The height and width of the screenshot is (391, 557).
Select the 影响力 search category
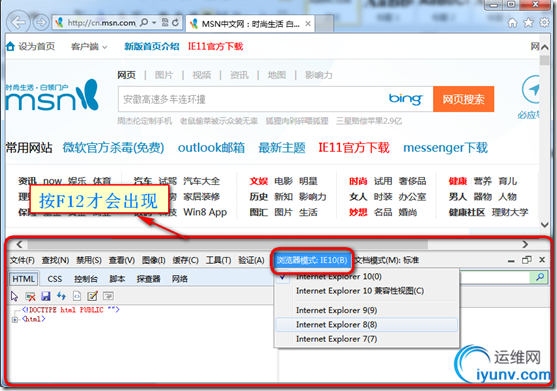(319, 75)
